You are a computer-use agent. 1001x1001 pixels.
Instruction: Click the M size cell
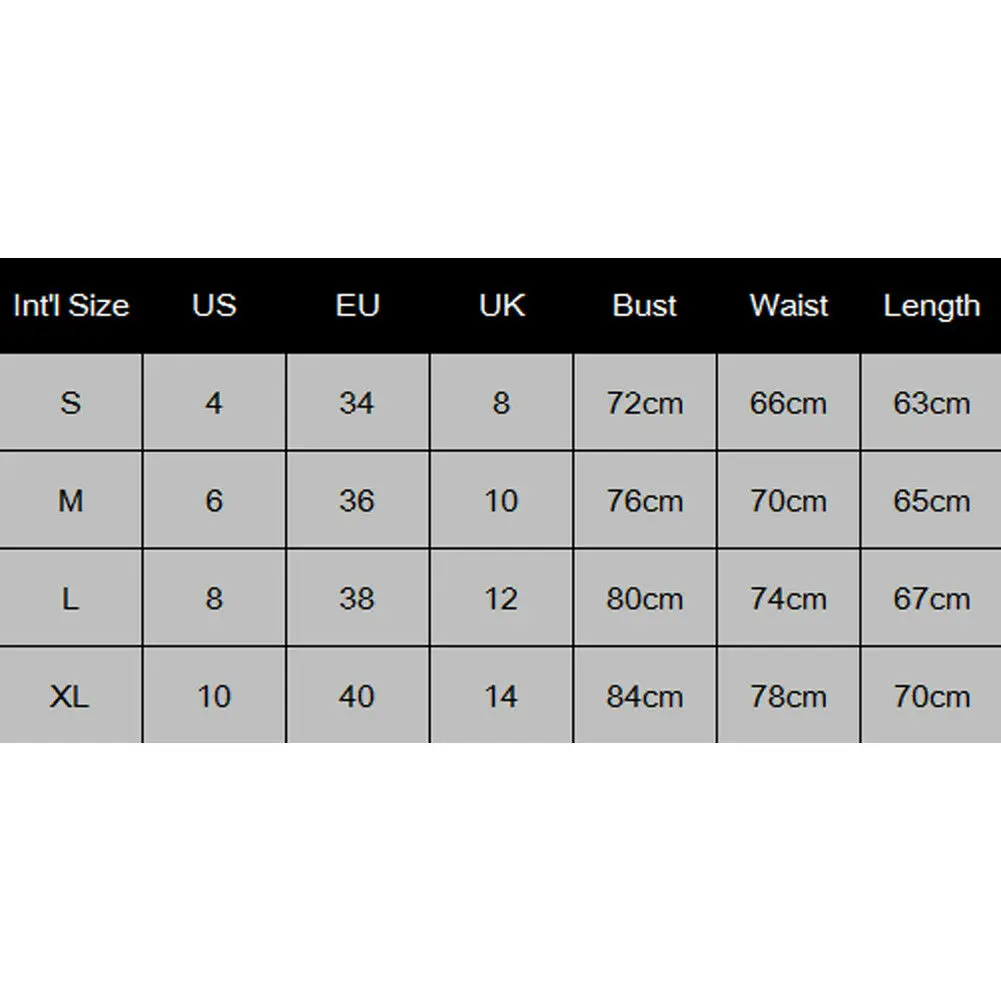(71, 500)
